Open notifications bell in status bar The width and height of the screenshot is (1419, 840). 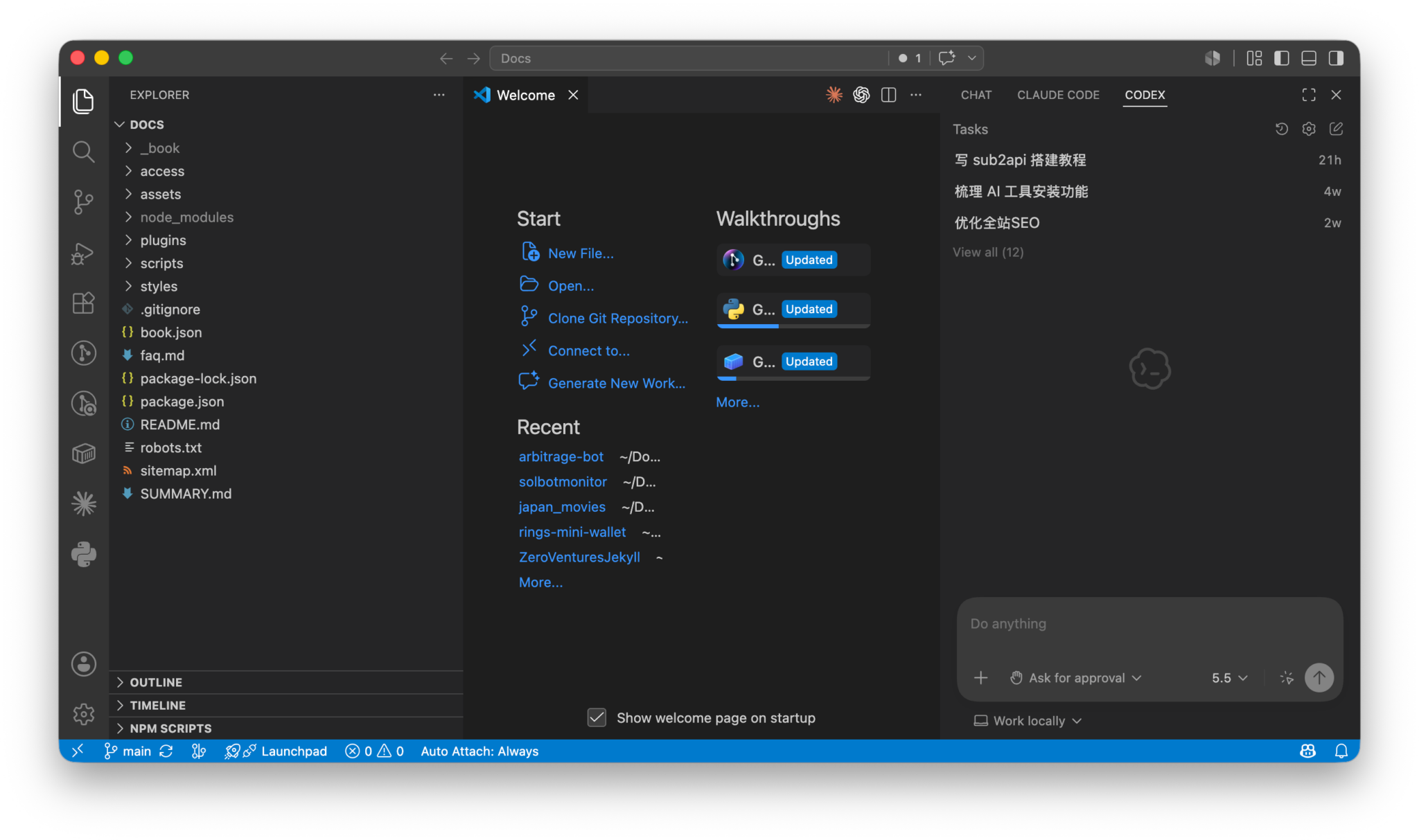tap(1341, 751)
